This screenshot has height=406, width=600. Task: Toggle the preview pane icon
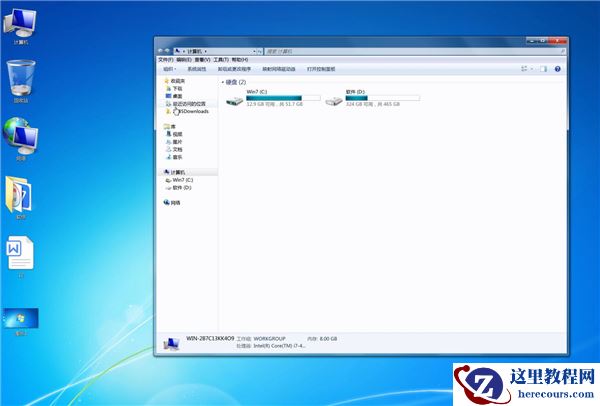[543, 69]
